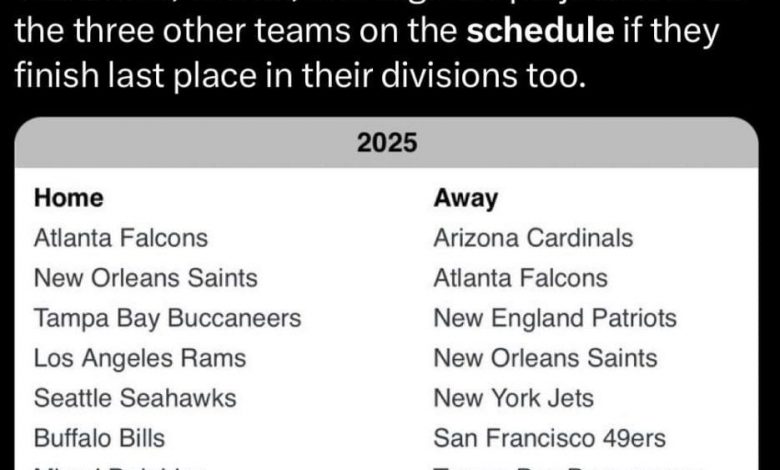Click the 2025 table header bar
This screenshot has height=470, width=780.
tap(387, 143)
